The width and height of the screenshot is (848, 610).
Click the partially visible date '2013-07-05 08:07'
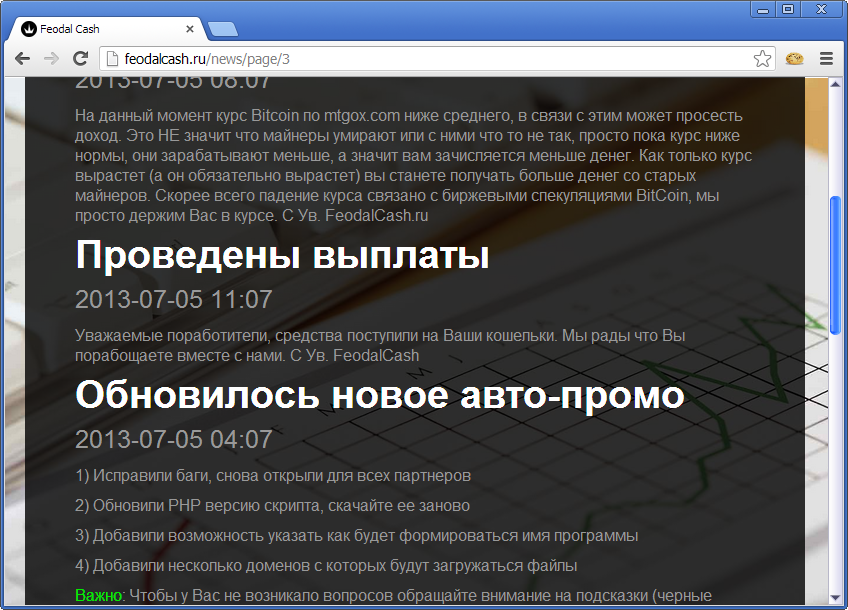click(x=173, y=83)
